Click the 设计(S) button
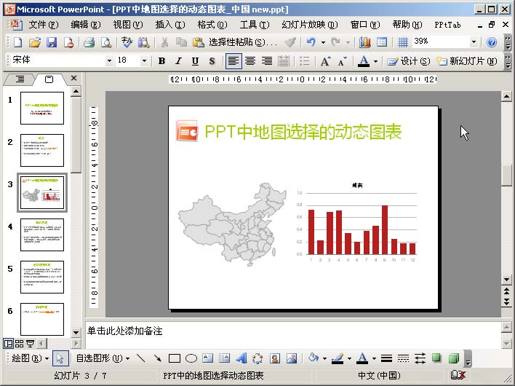 tap(409, 61)
